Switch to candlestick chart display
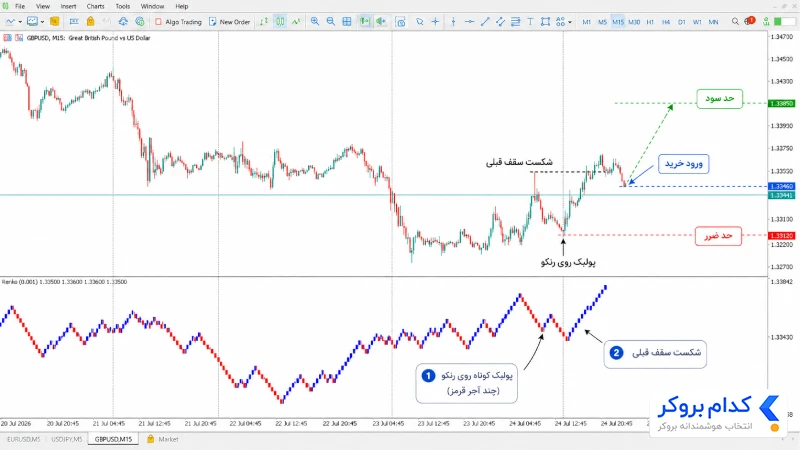This screenshot has width=800, height=450. 280,21
